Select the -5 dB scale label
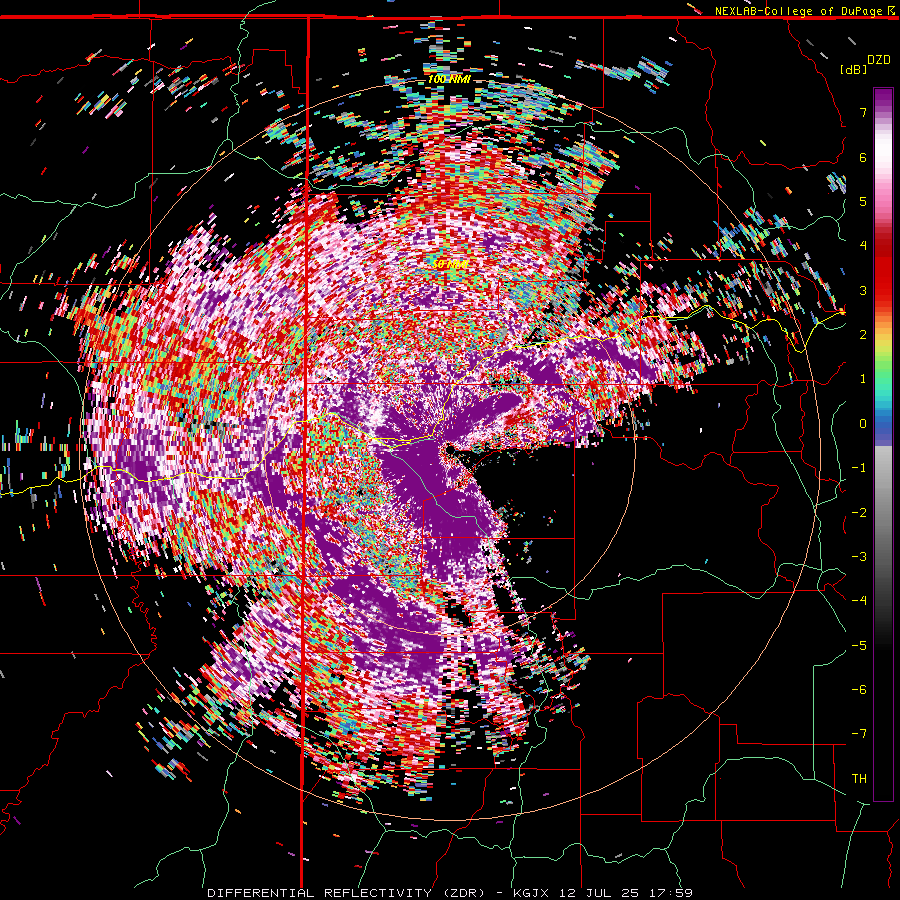The image size is (900, 900). coord(859,646)
